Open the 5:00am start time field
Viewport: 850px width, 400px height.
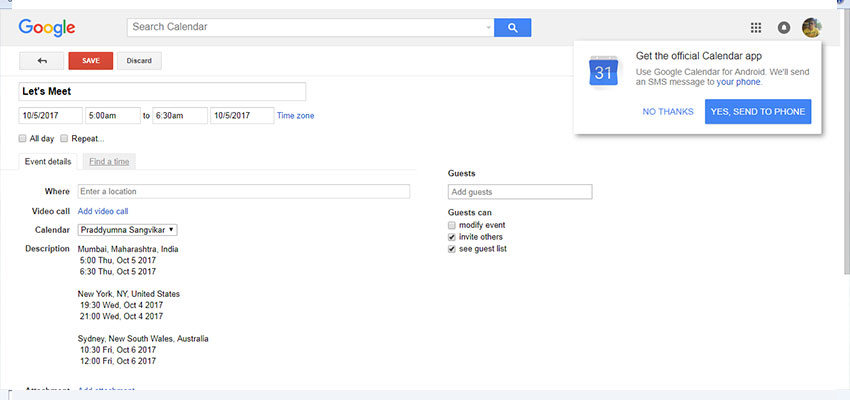[x=113, y=115]
